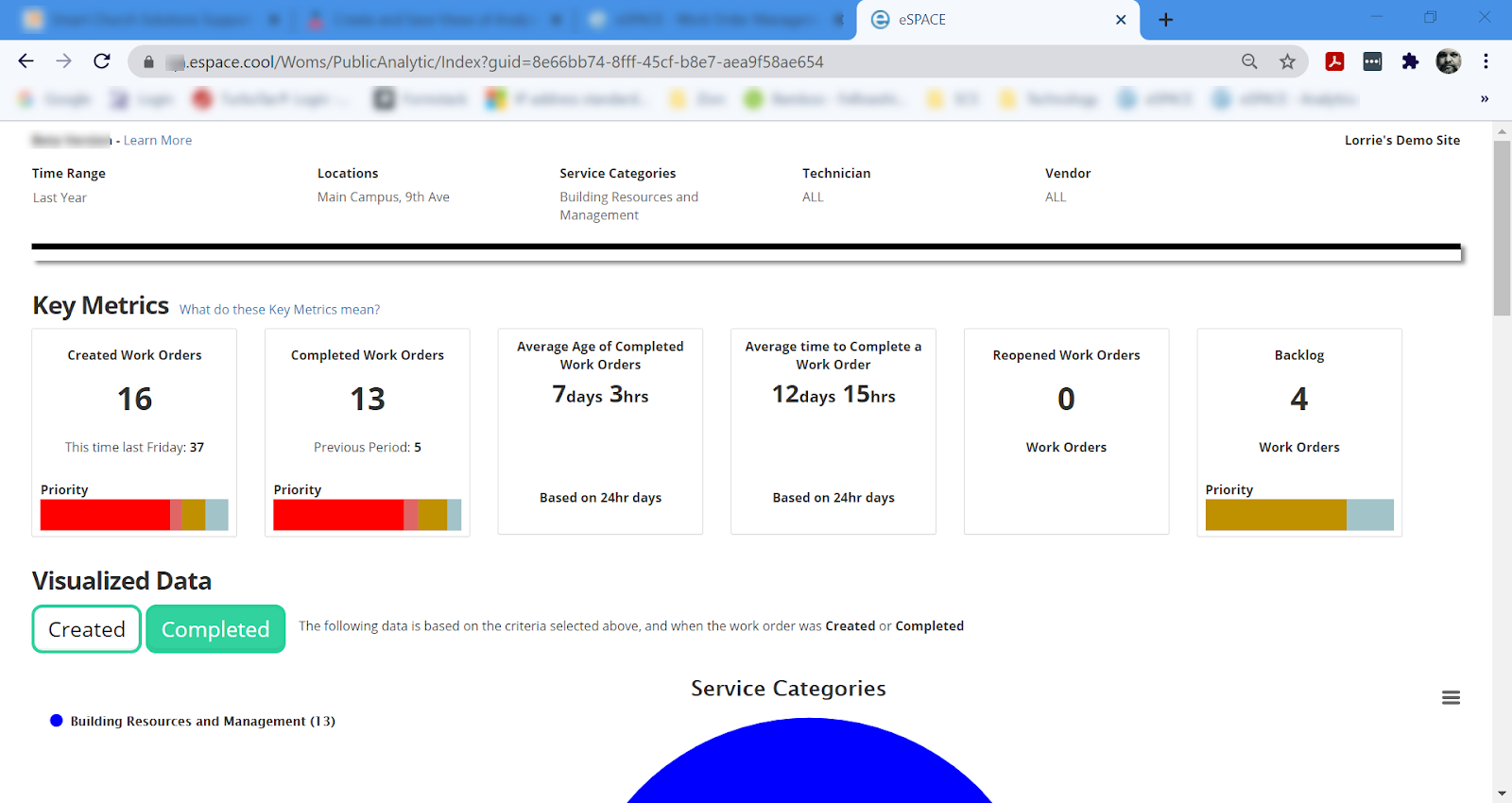
Task: Click the Learn More link
Action: click(158, 141)
